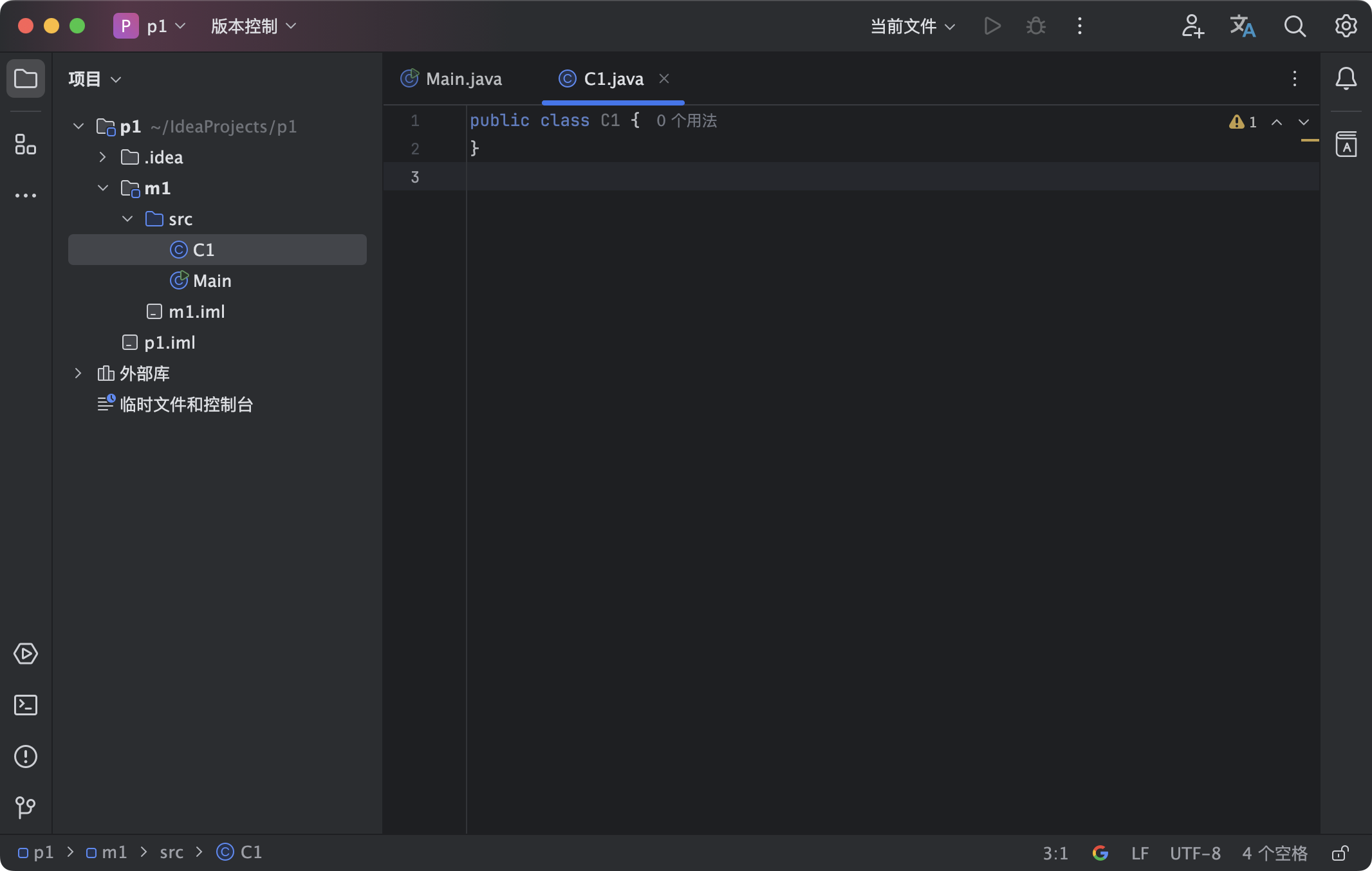
Task: Open the 当前文件 run configuration dropdown
Action: point(912,26)
